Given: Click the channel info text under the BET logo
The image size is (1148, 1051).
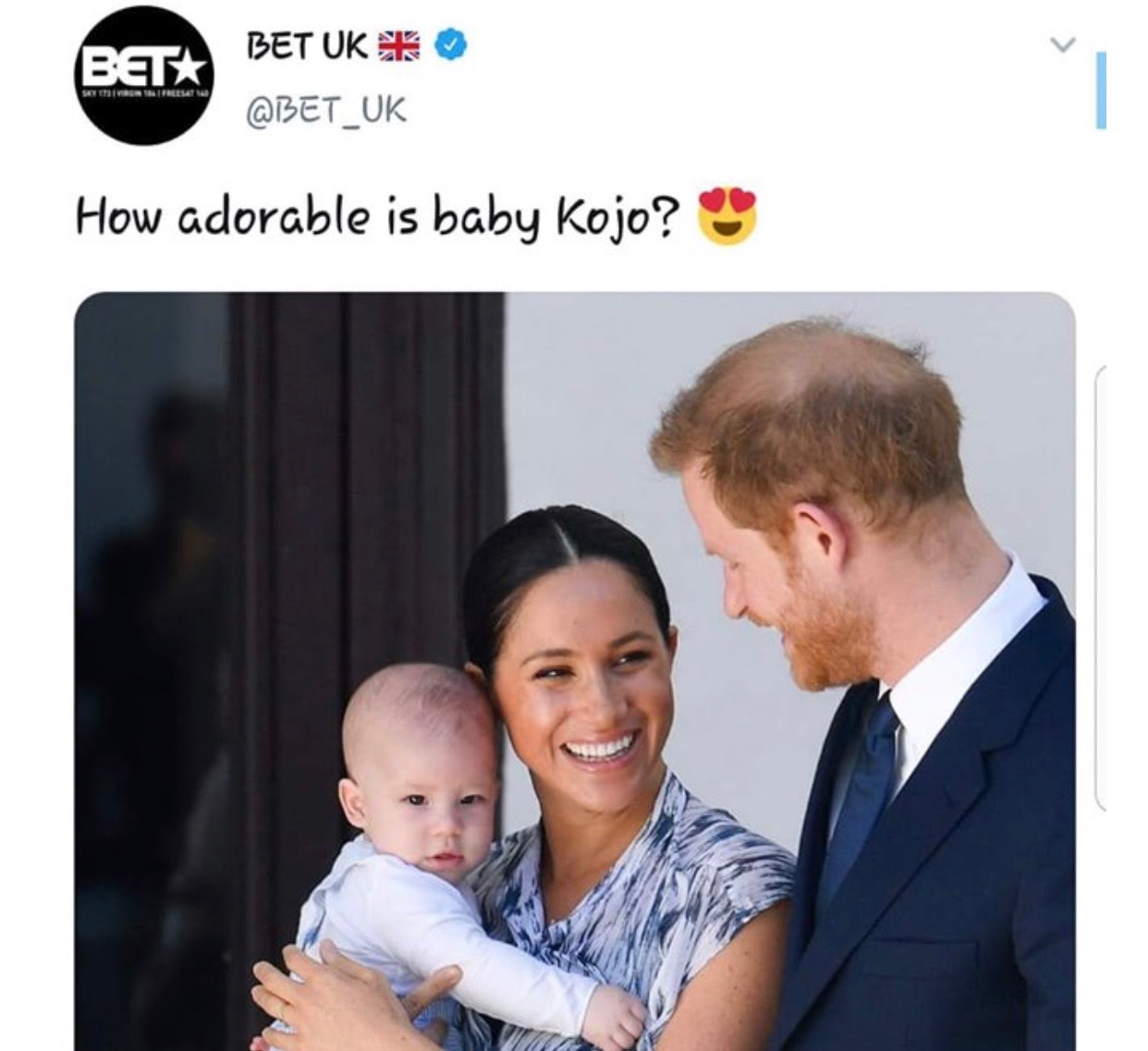Looking at the screenshot, I should [143, 96].
